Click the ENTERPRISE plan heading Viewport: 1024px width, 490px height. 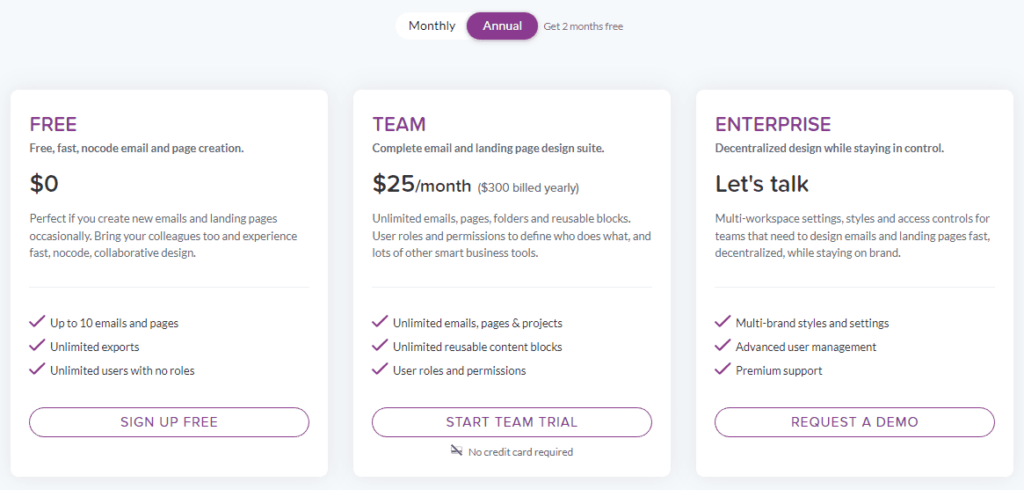[773, 125]
